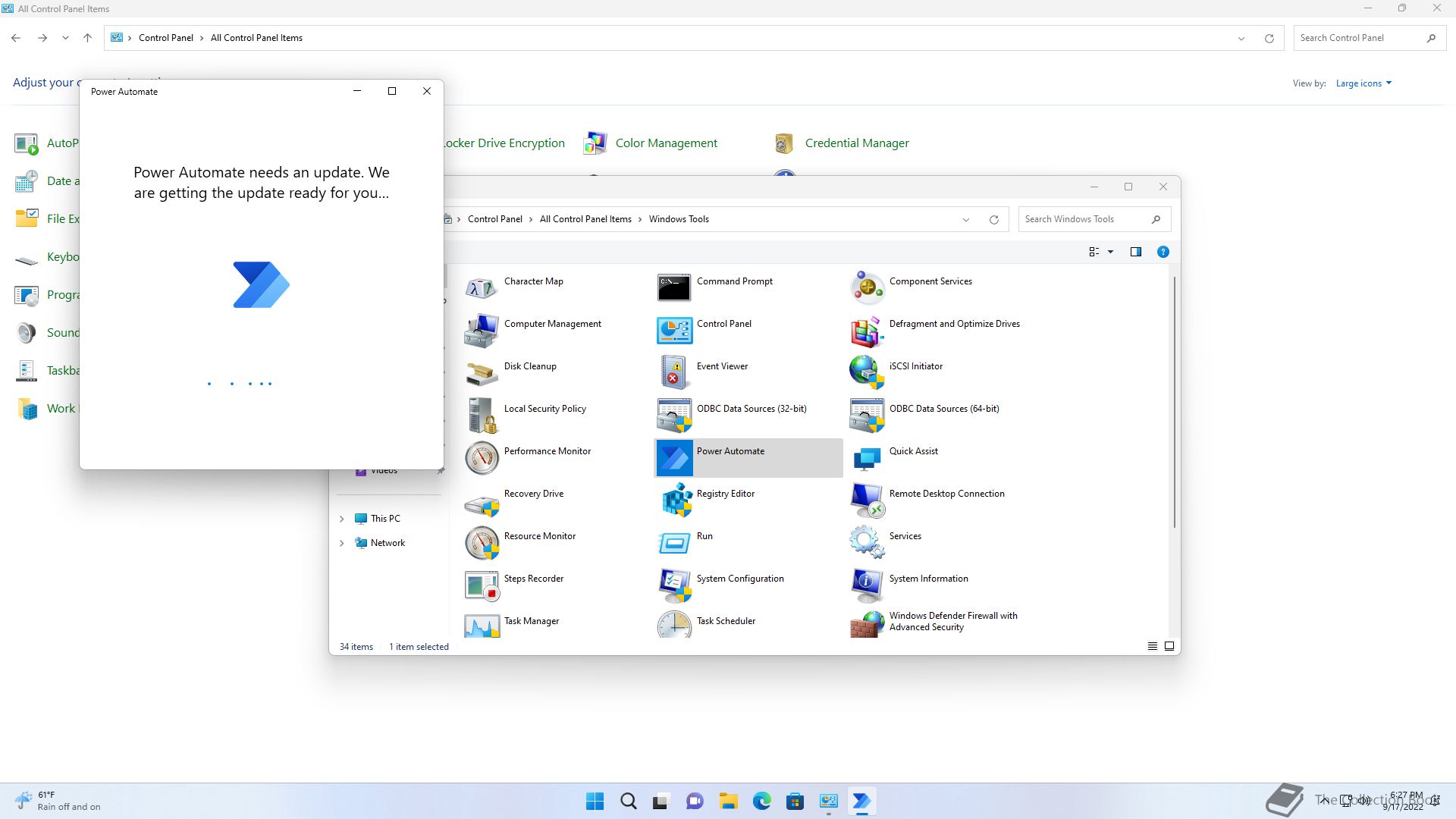
Task: Select ODBC Data Sources (64-bit) icon
Action: click(x=867, y=415)
